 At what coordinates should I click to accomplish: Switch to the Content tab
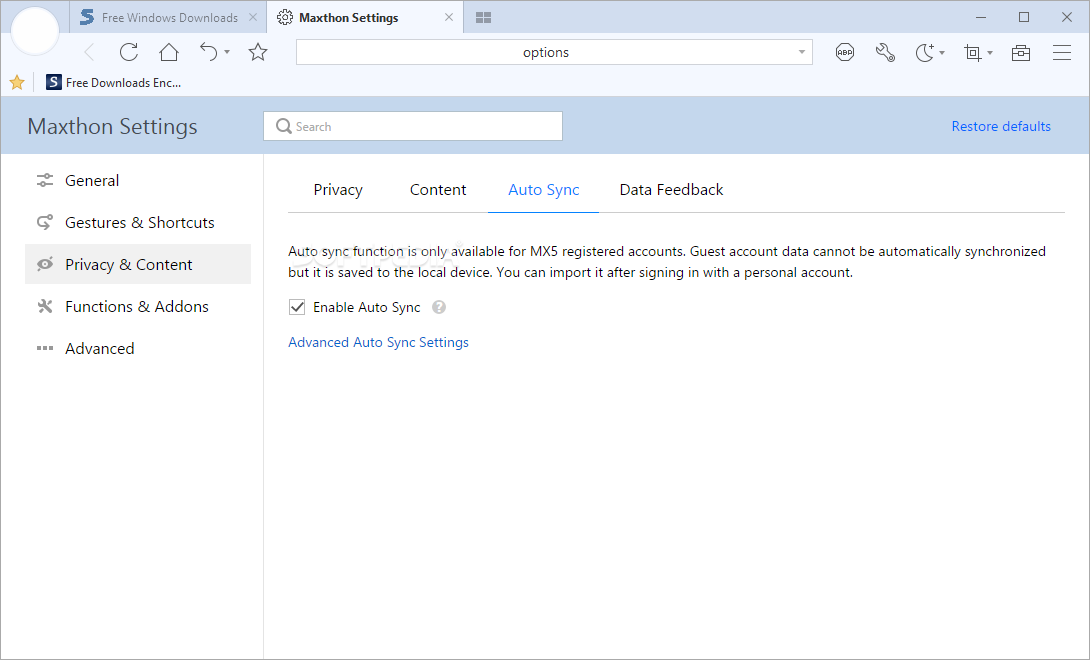[438, 190]
